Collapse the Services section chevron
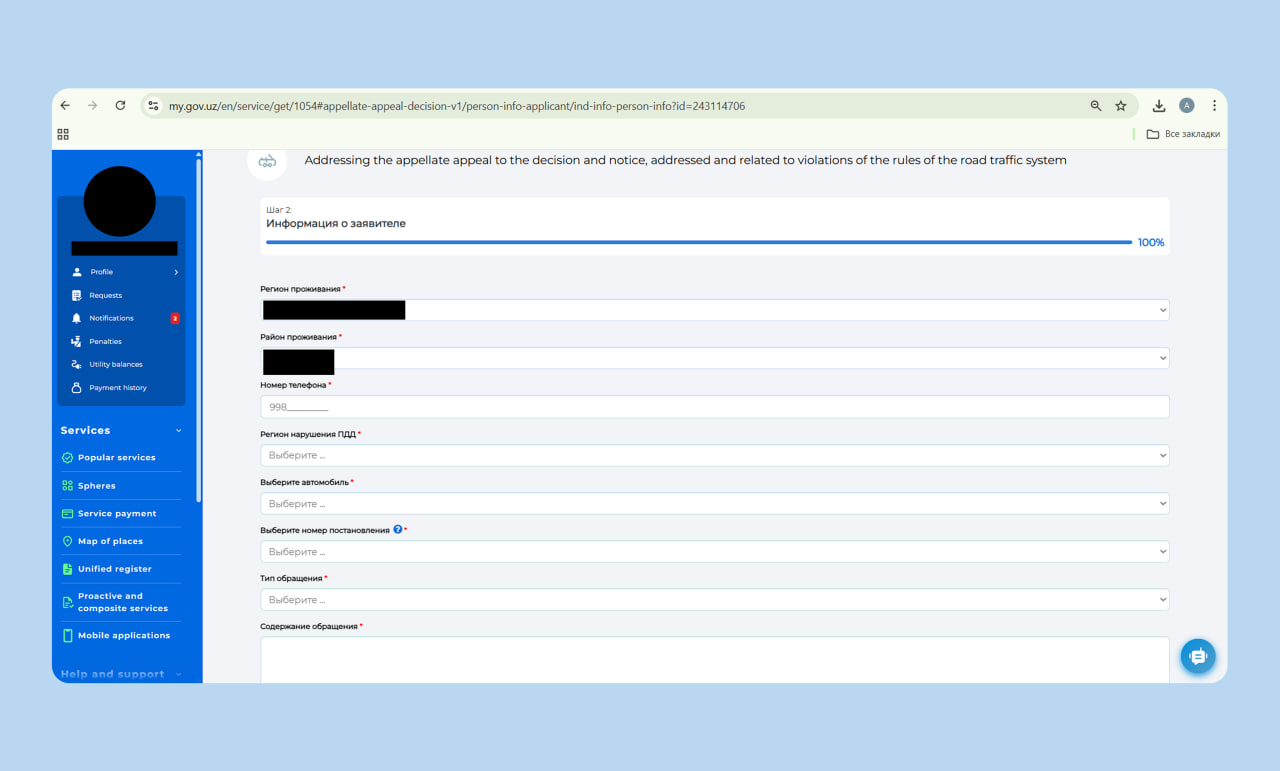The image size is (1280, 771). [179, 431]
